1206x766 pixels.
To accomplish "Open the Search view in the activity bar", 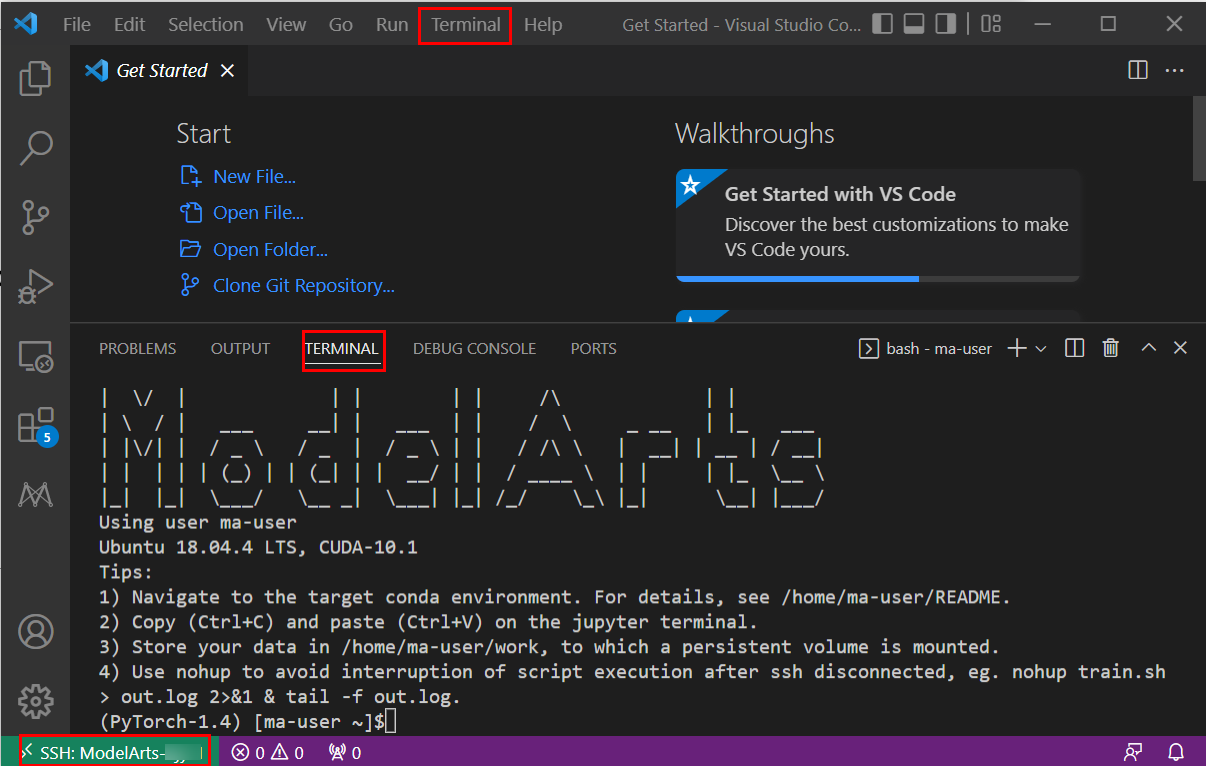I will tap(35, 148).
